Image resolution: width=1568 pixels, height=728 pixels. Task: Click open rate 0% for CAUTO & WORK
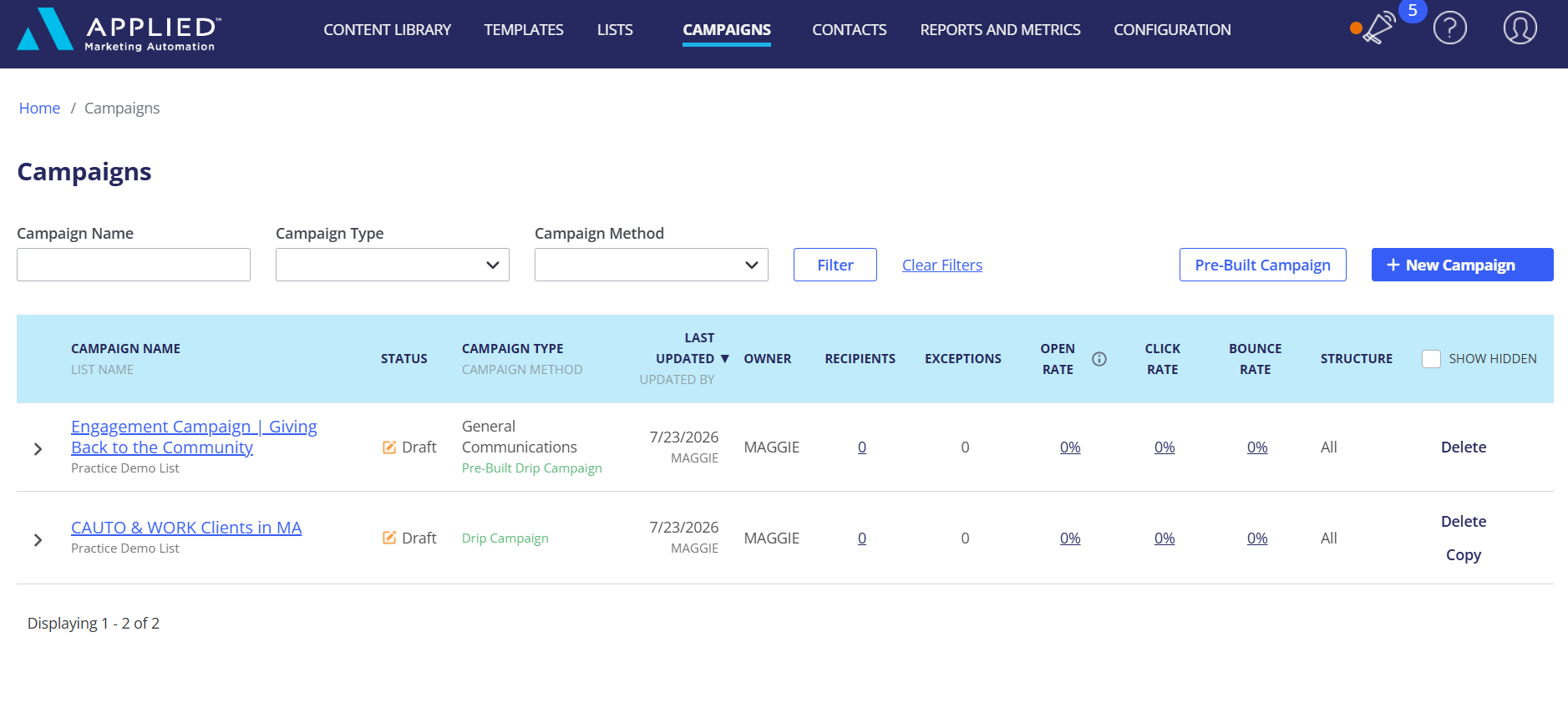tap(1070, 538)
